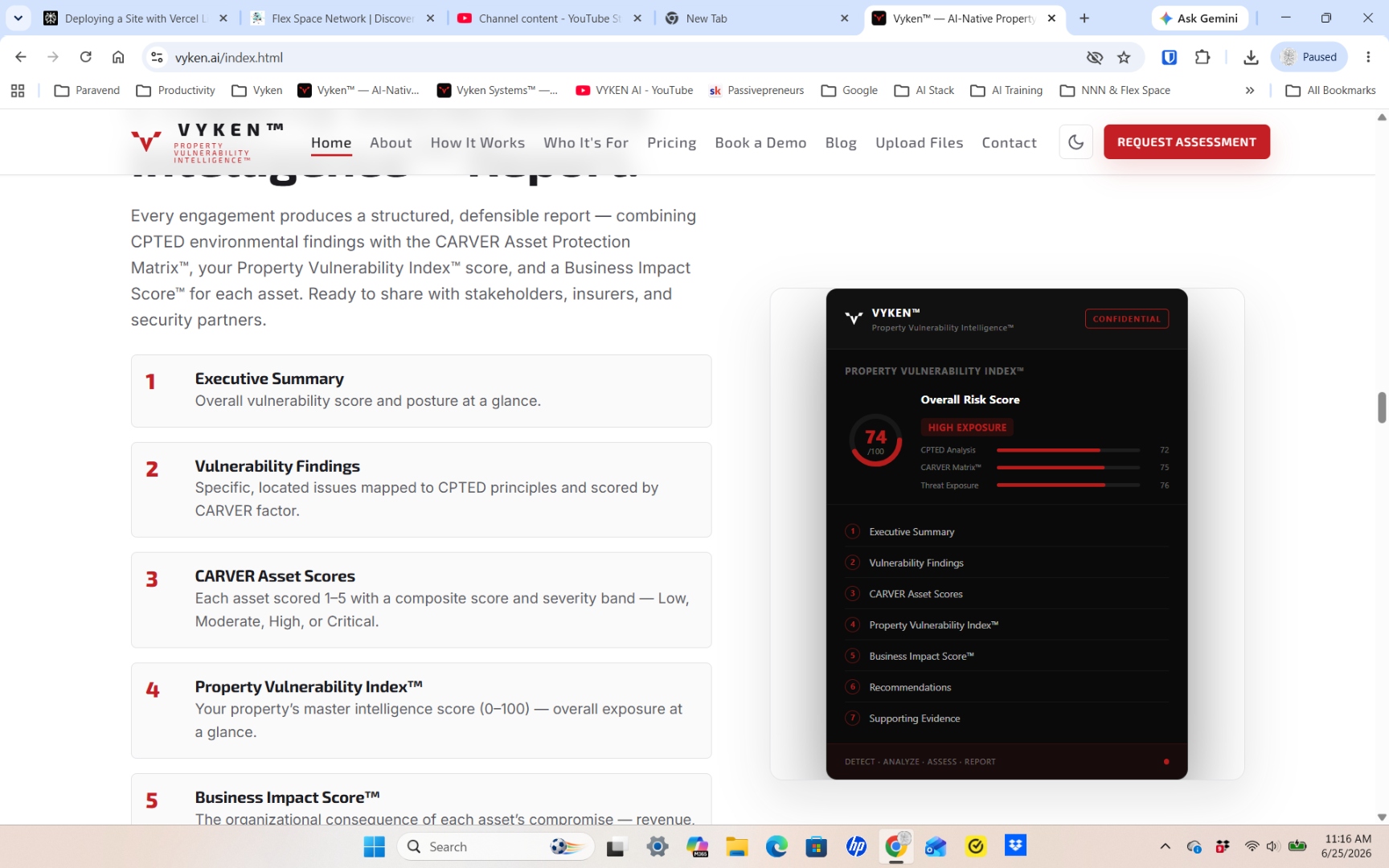
Task: Click the Request Assessment button
Action: click(1186, 141)
